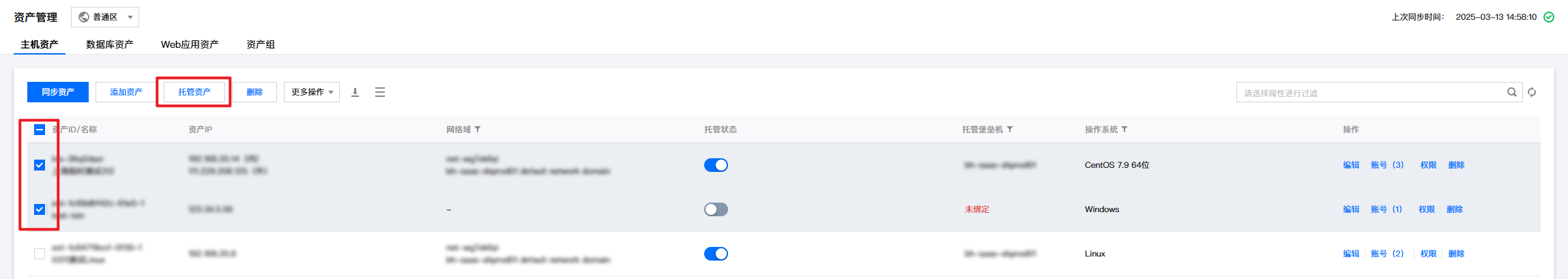Screen dimensions: 1568x279
Task: Check the Linux asset row checkbox
Action: (x=40, y=254)
